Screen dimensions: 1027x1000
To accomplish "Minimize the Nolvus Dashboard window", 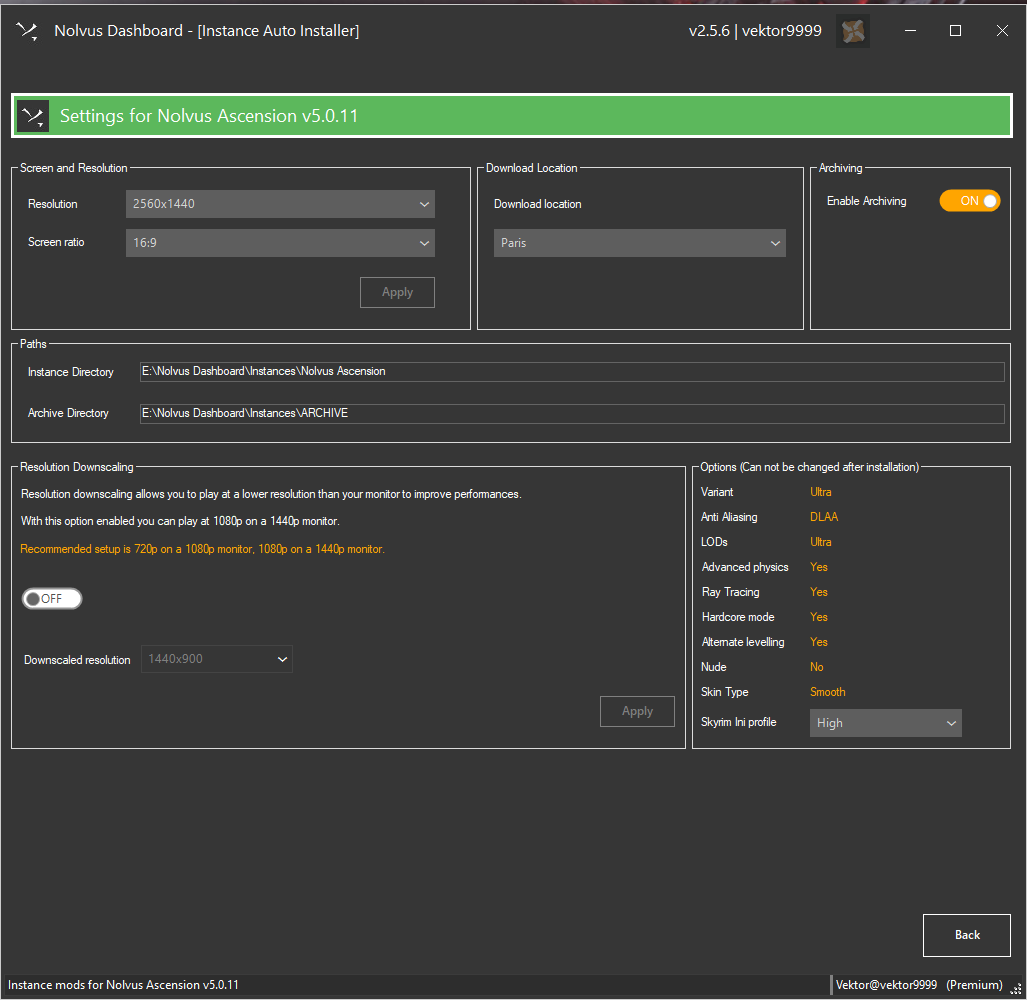I will coord(910,31).
